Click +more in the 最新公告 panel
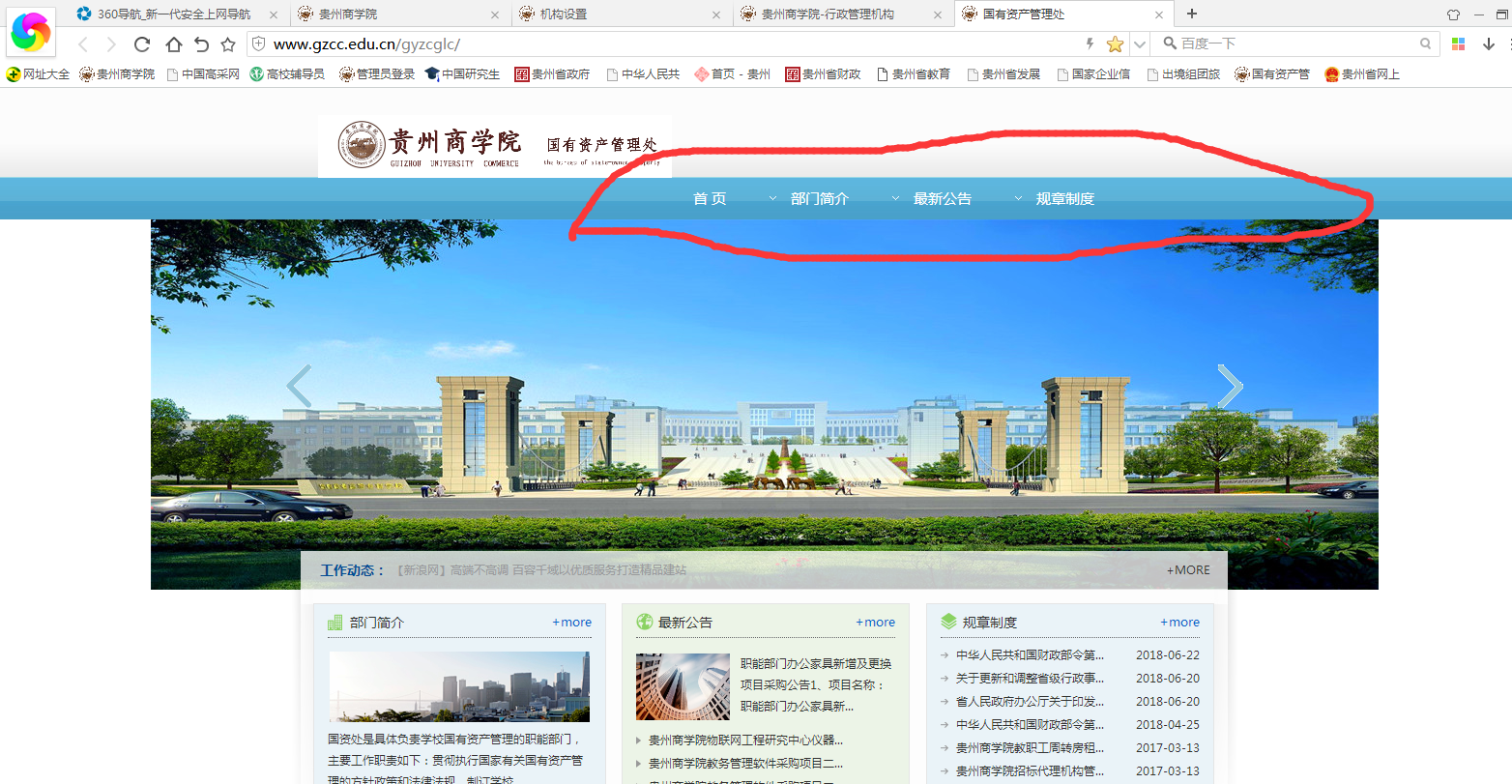The height and width of the screenshot is (784, 1512). pyautogui.click(x=875, y=623)
